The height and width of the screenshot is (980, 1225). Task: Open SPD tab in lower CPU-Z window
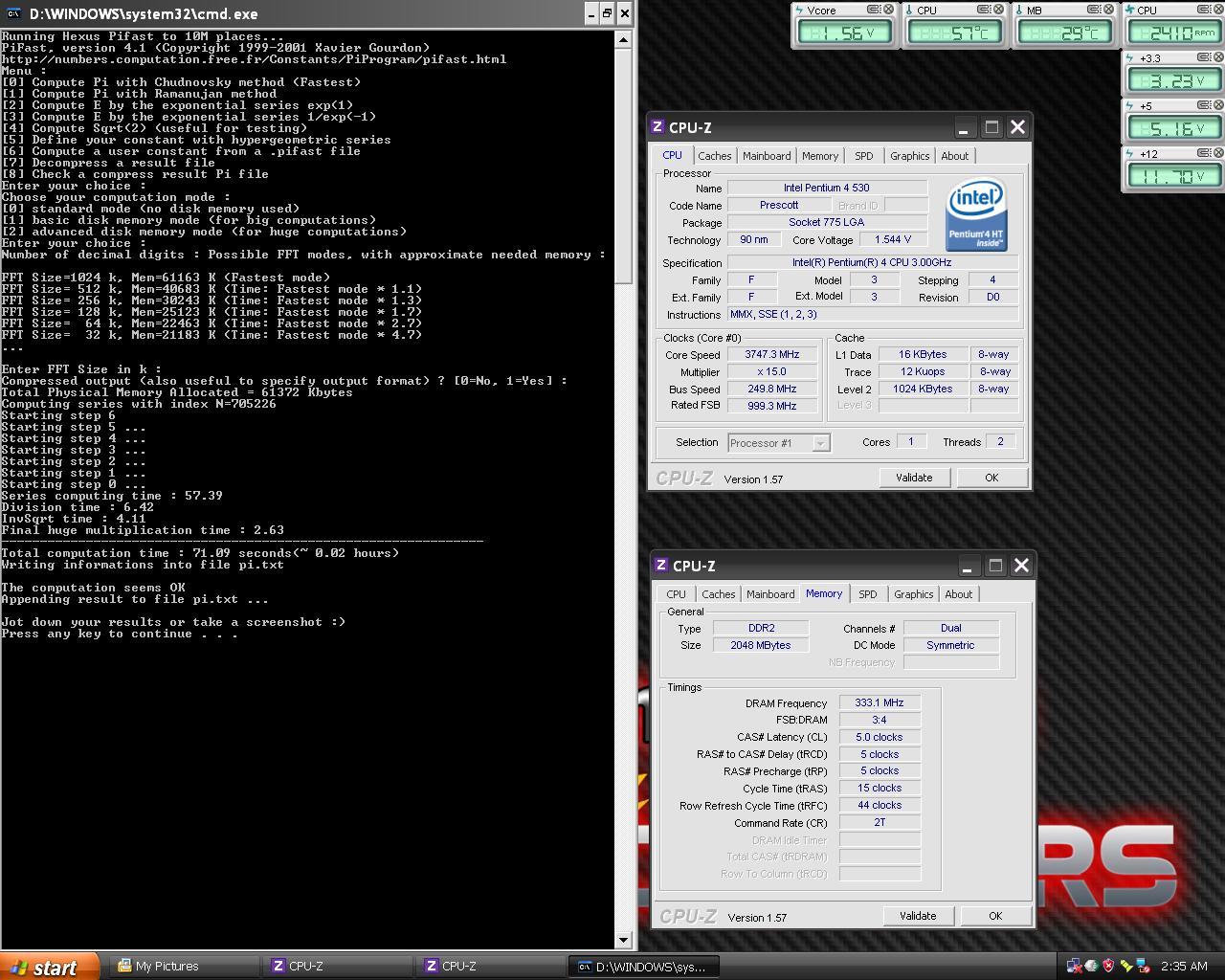click(868, 594)
